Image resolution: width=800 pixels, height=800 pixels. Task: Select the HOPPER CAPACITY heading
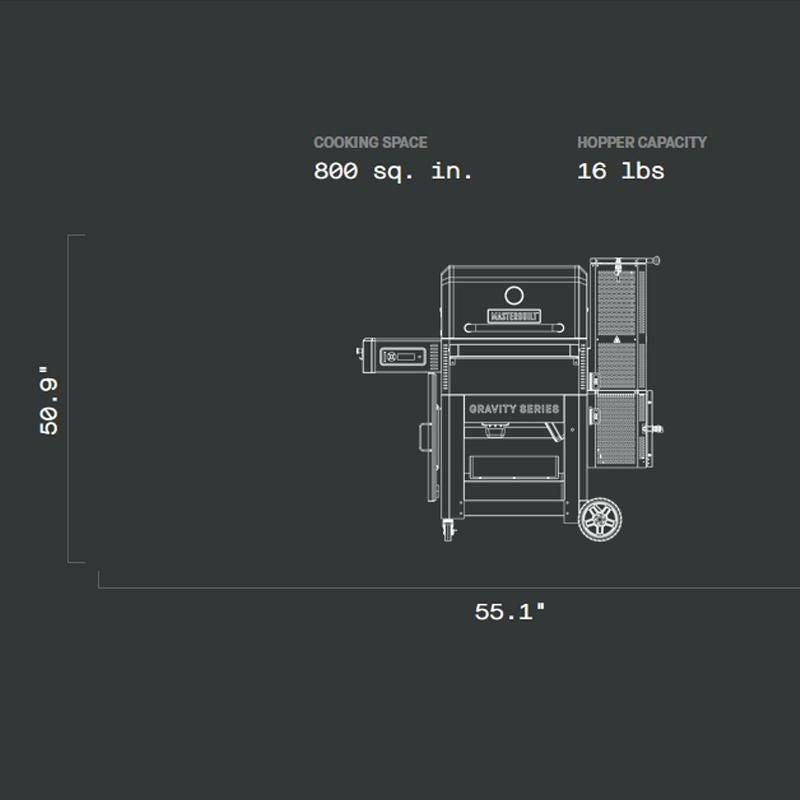644,141
